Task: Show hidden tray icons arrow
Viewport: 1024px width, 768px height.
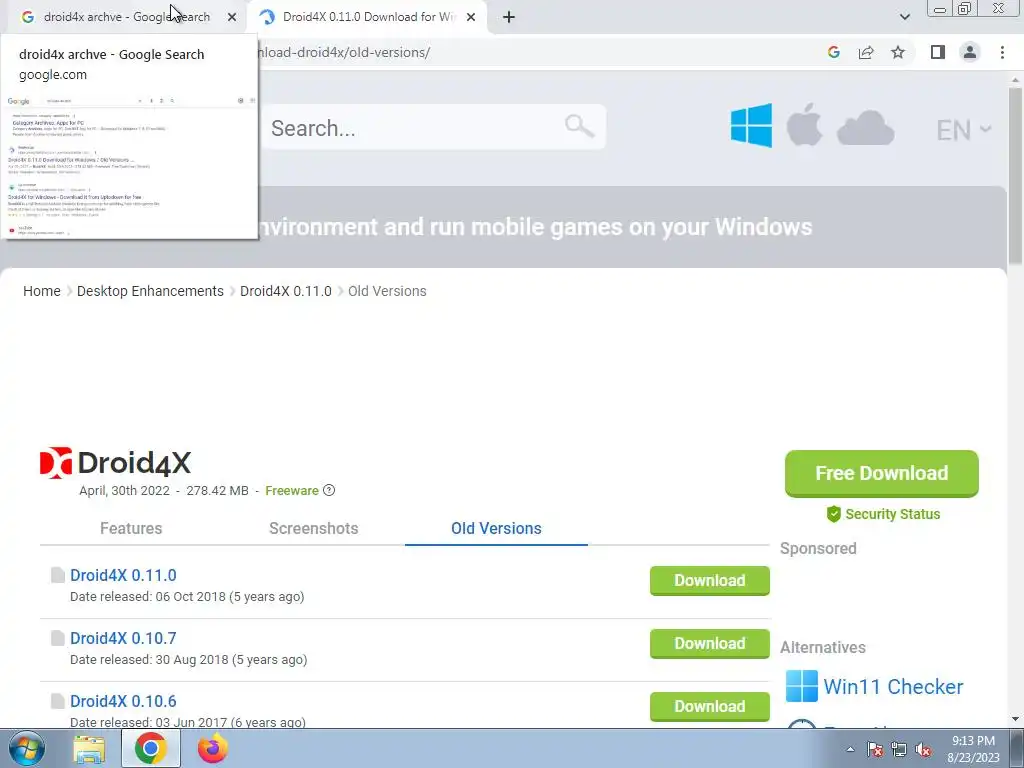Action: 850,750
